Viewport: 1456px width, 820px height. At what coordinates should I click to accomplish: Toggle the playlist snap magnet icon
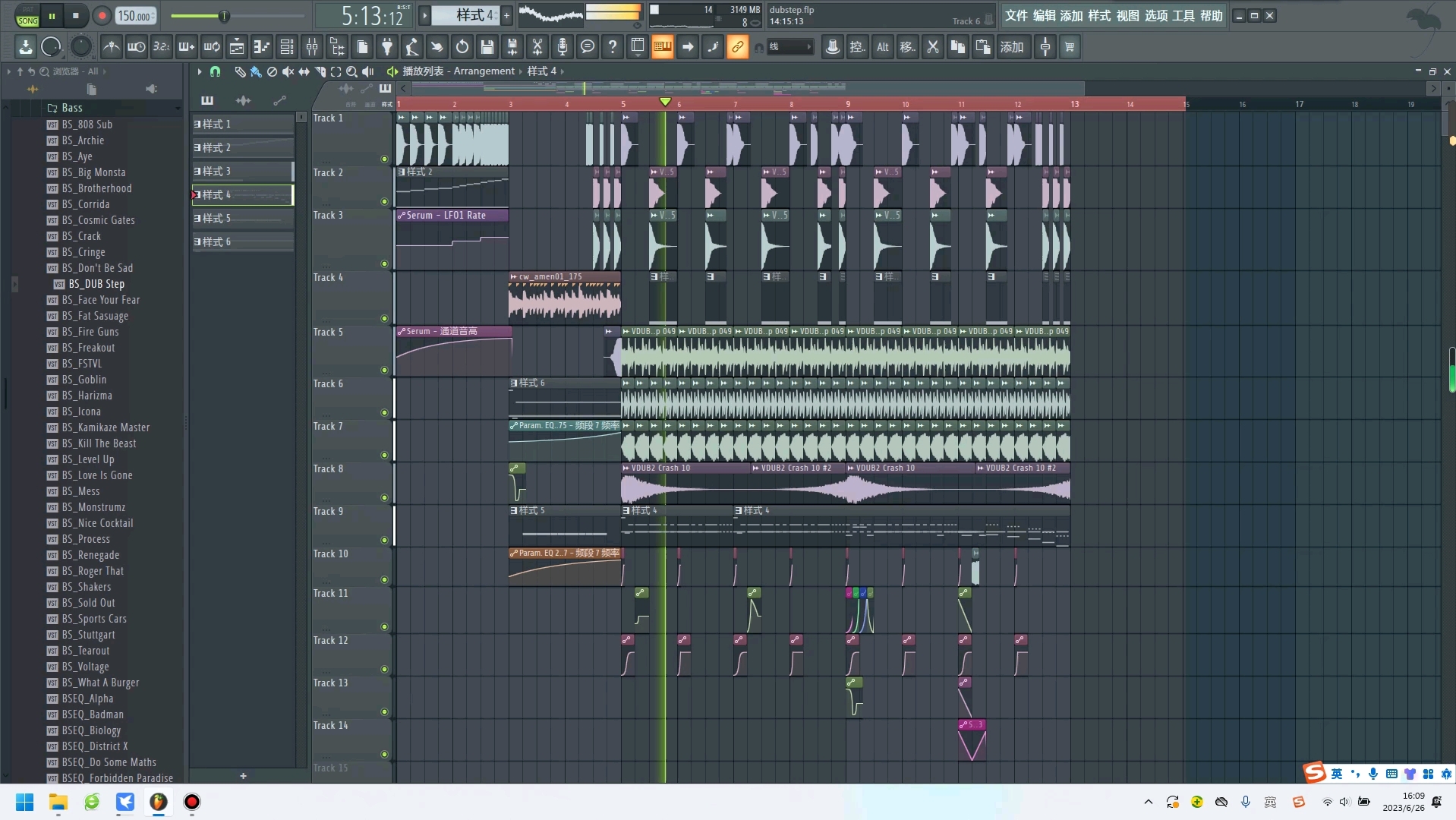click(216, 71)
